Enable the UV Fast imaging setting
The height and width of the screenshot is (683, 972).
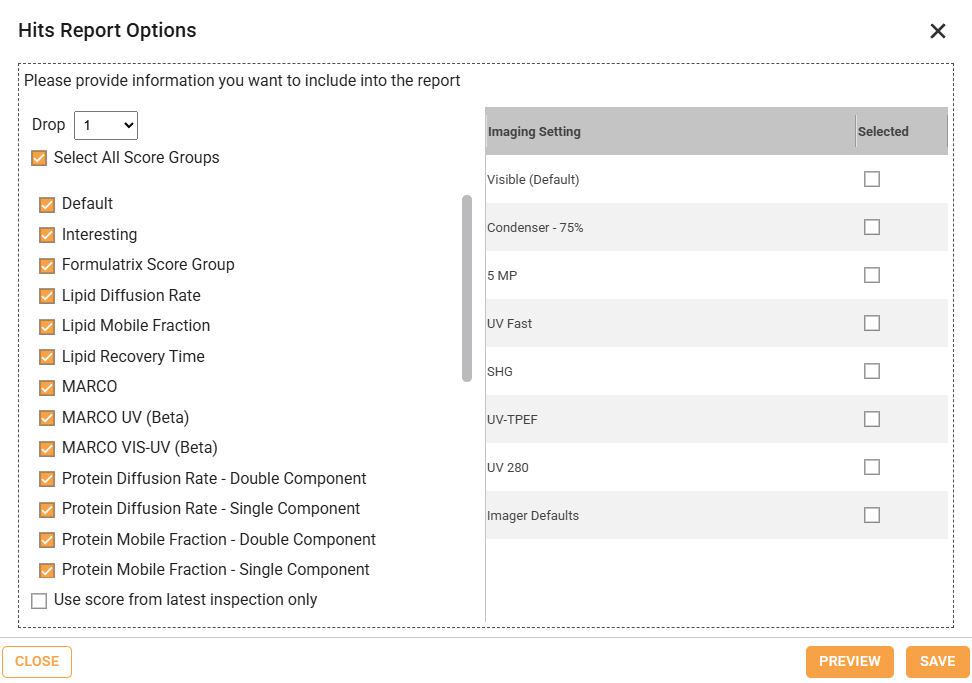point(872,323)
